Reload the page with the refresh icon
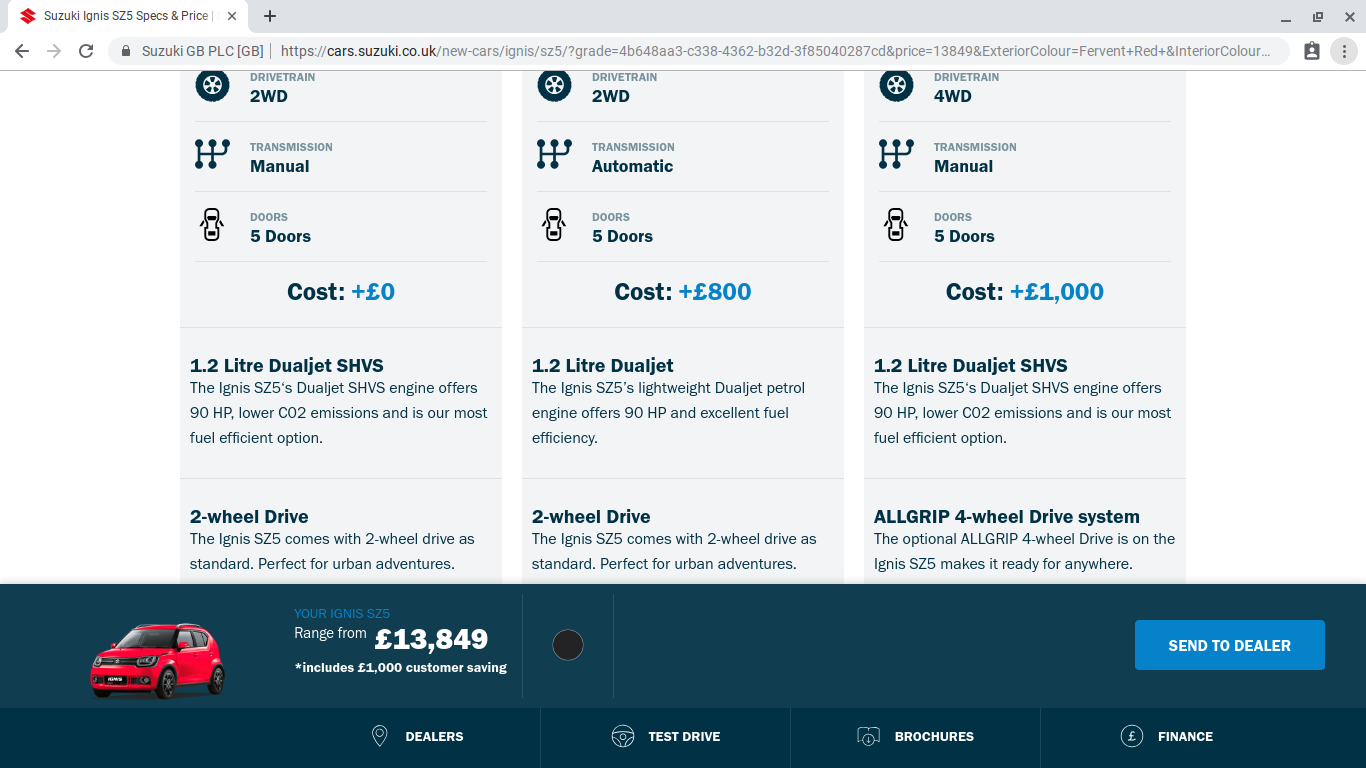1366x768 pixels. pos(86,51)
